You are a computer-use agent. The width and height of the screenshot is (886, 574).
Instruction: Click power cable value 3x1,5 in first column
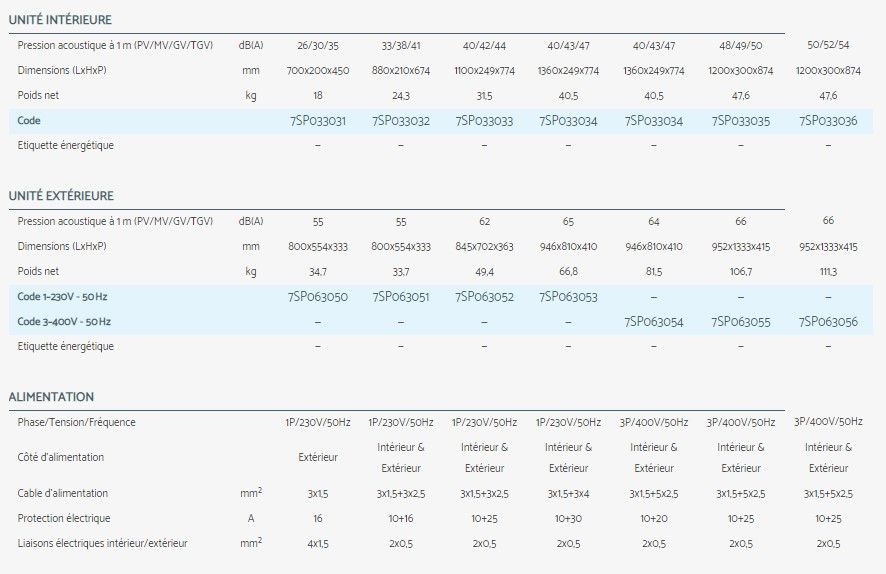[x=318, y=494]
